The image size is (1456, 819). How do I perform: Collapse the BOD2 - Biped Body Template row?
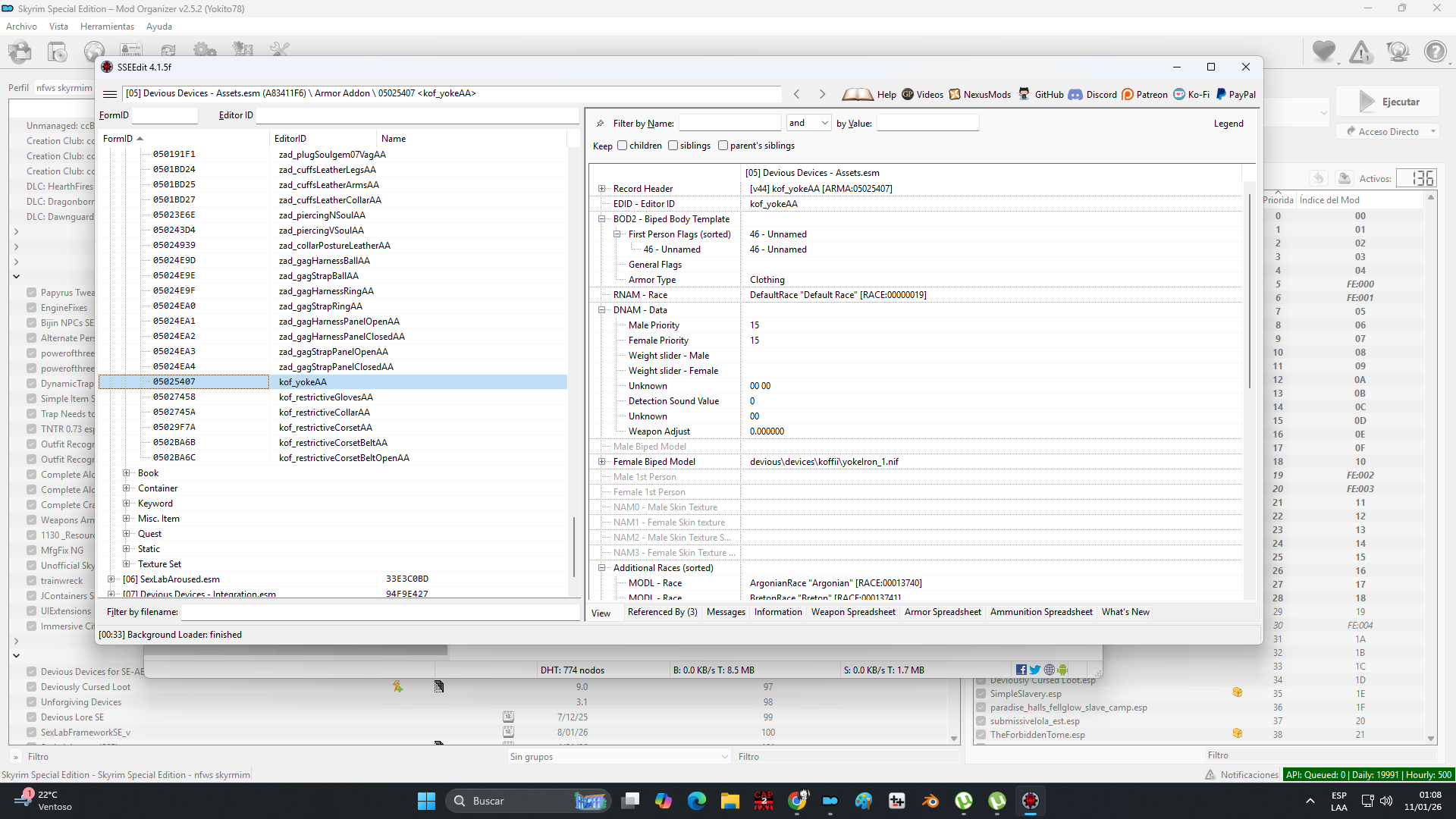(602, 219)
